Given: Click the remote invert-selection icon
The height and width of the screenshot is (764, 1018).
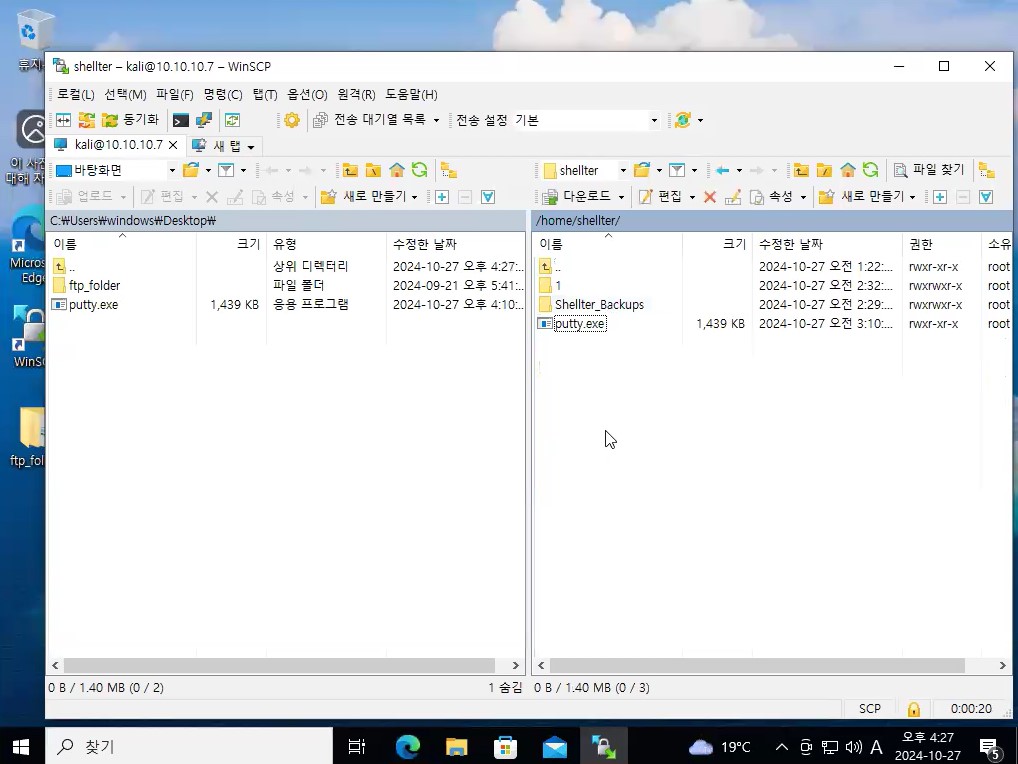Looking at the screenshot, I should [x=986, y=197].
